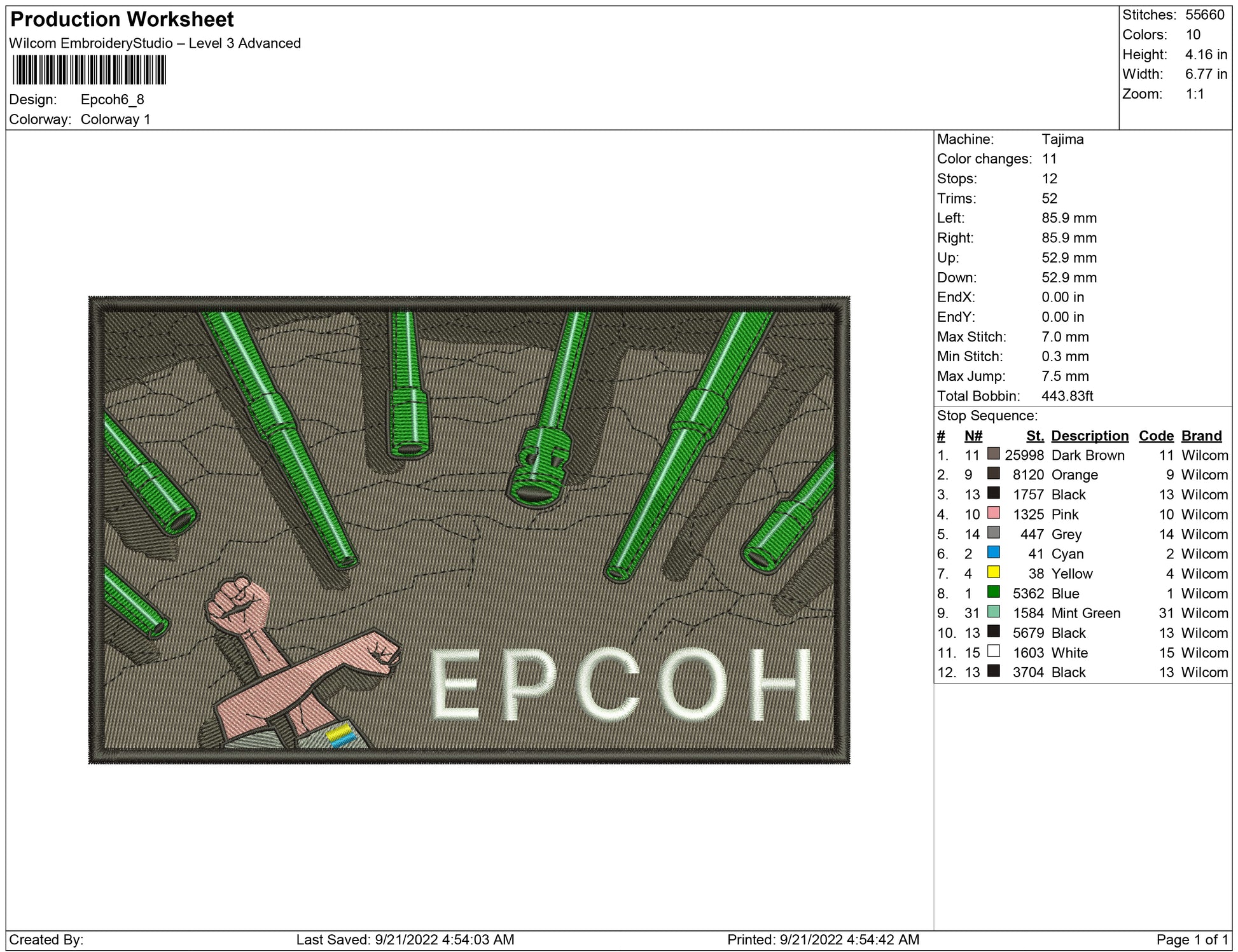The image size is (1238, 952).
Task: Click the Cyan thread color swatch
Action: click(993, 553)
